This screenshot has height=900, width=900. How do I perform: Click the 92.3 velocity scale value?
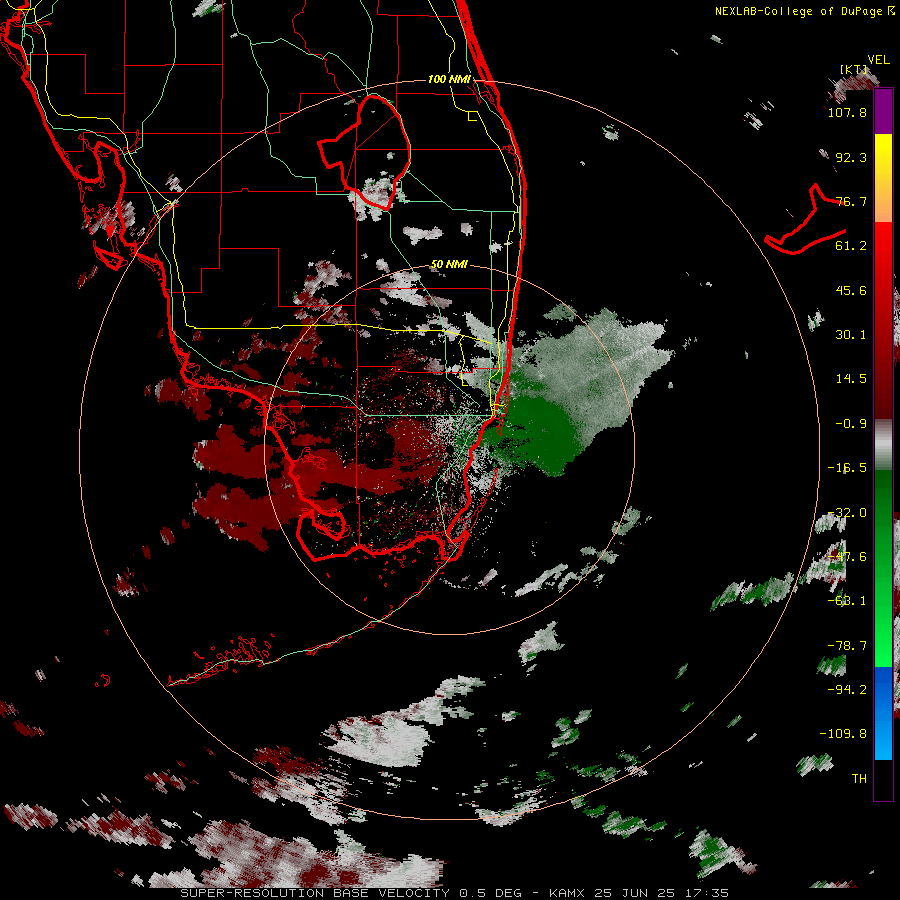pyautogui.click(x=851, y=157)
